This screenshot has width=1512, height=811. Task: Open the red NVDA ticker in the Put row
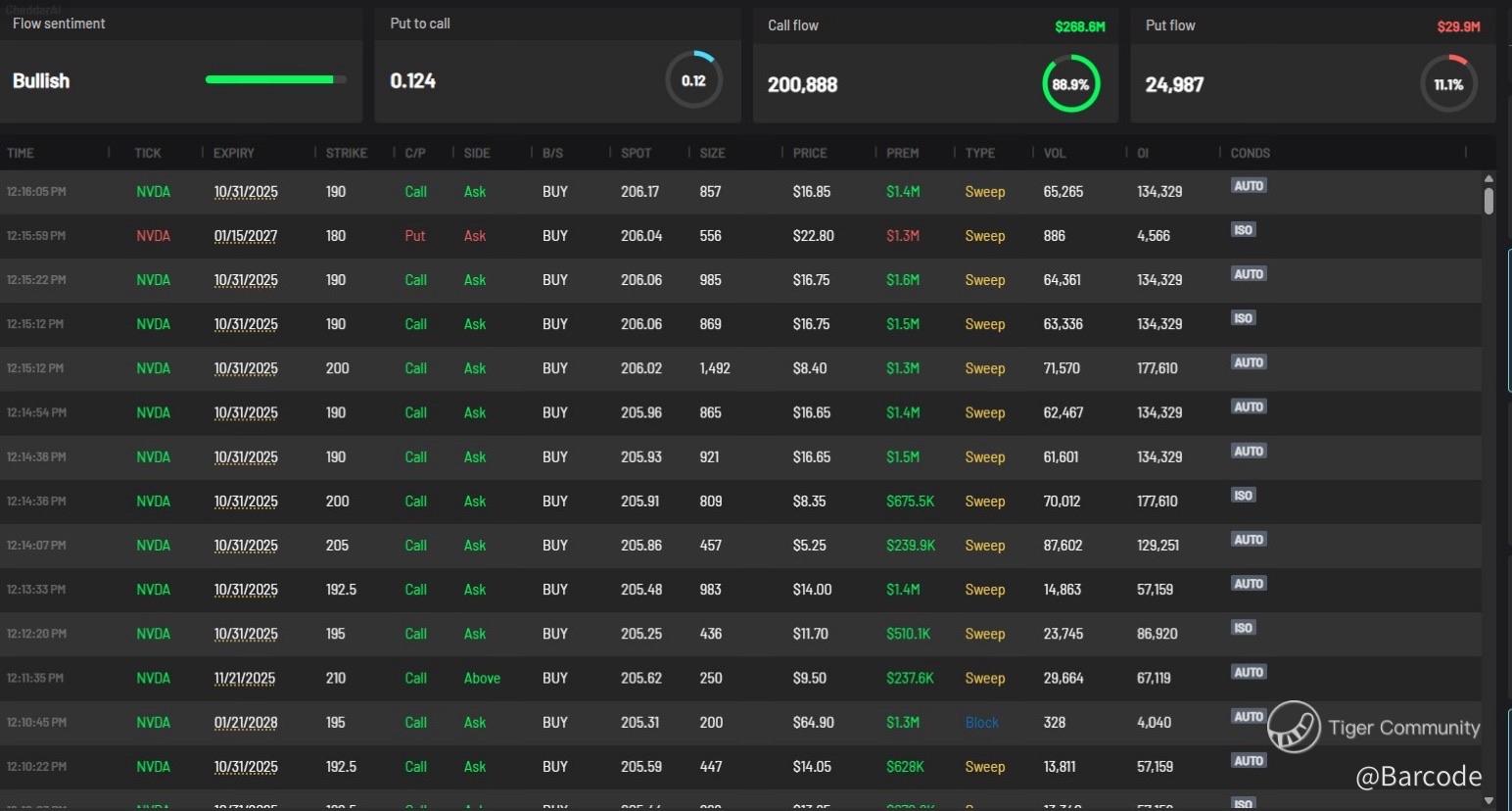(153, 236)
